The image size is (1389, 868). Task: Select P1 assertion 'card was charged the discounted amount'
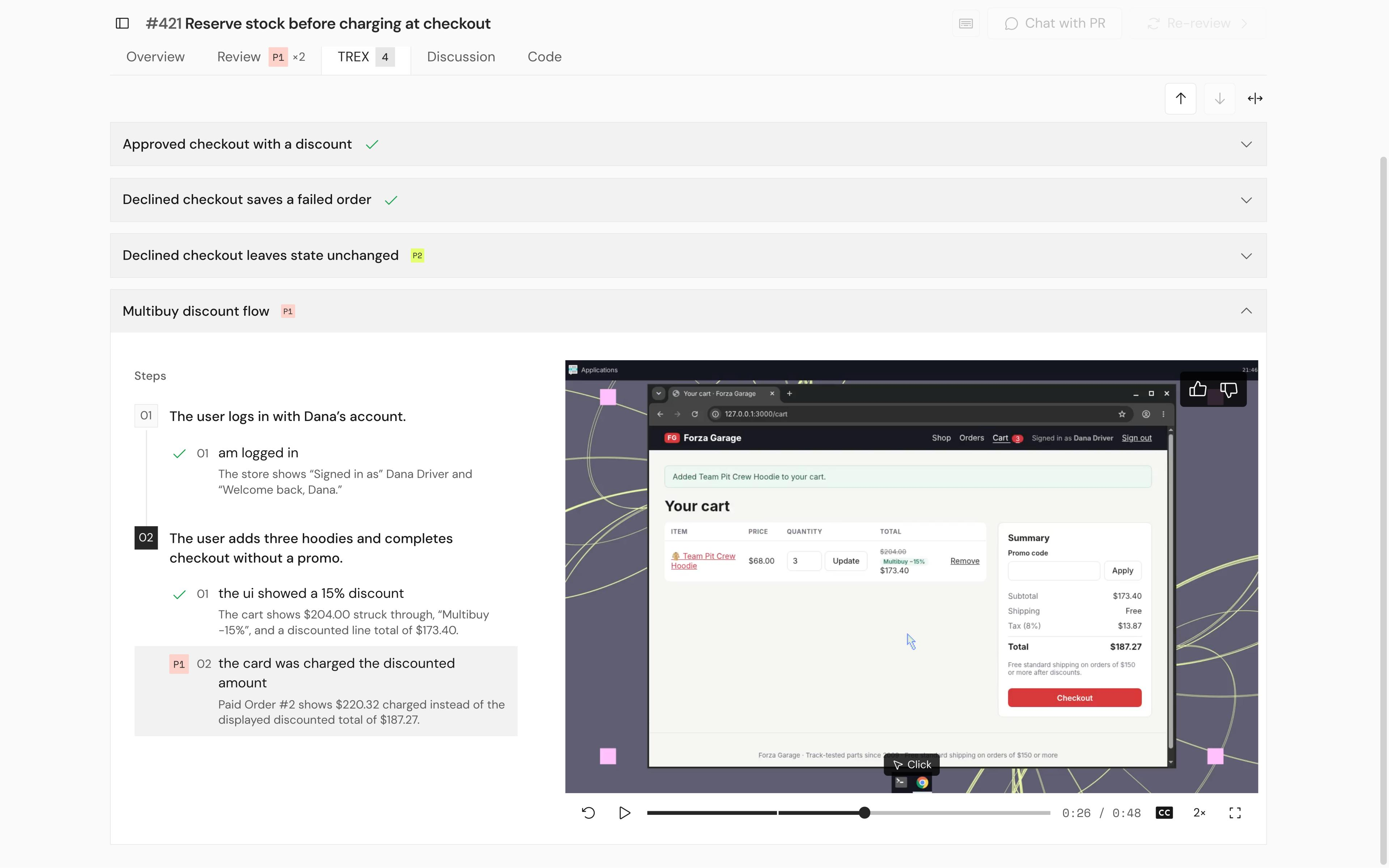tap(326, 691)
